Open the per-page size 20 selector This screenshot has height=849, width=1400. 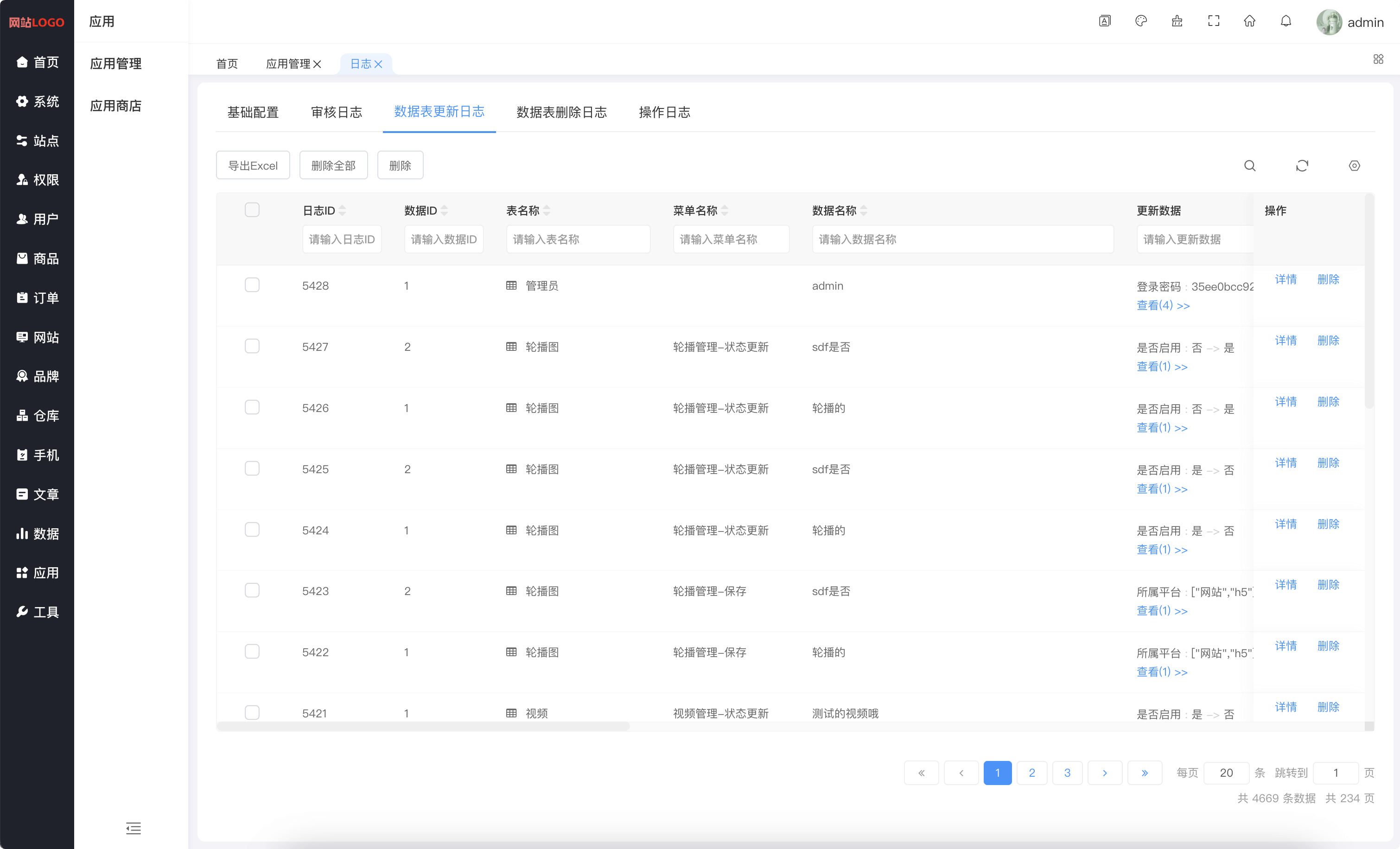click(x=1226, y=773)
